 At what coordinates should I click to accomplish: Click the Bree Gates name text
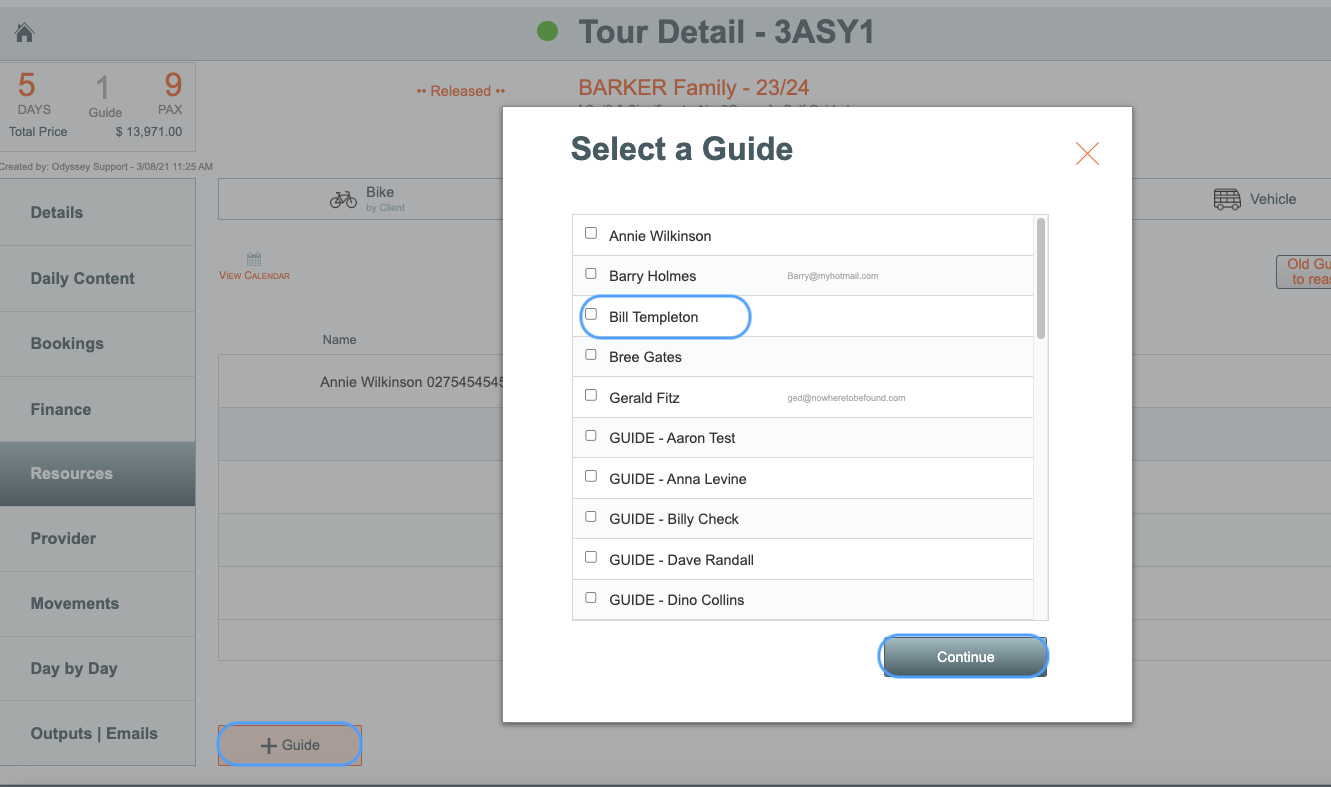(645, 357)
